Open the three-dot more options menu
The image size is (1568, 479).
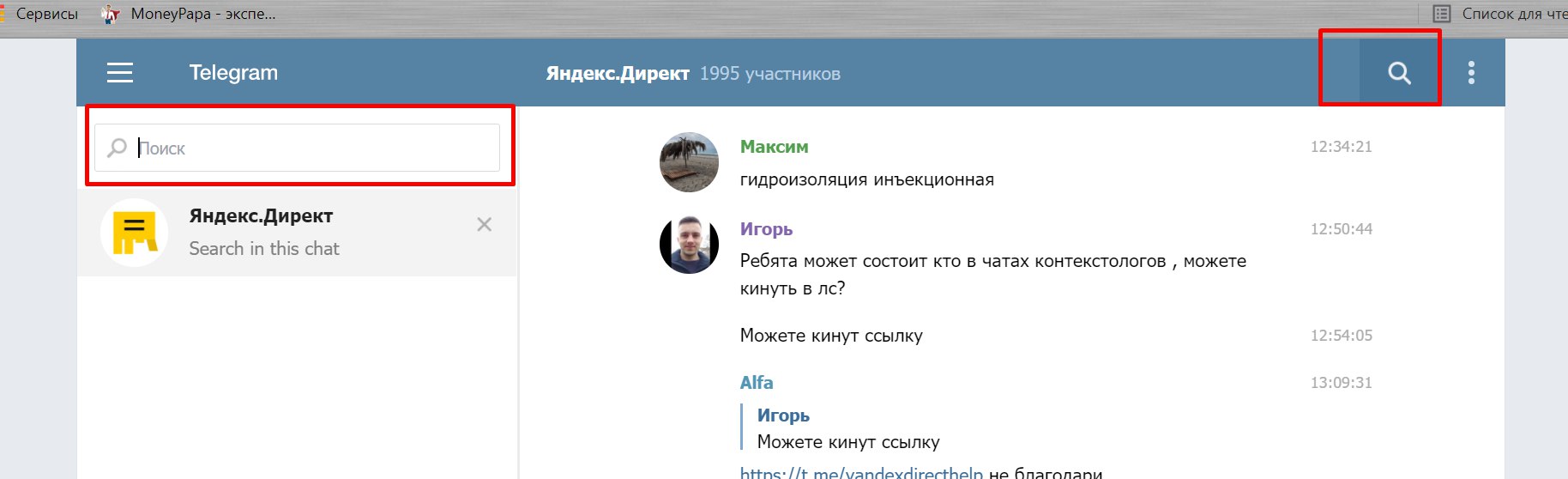[1471, 73]
